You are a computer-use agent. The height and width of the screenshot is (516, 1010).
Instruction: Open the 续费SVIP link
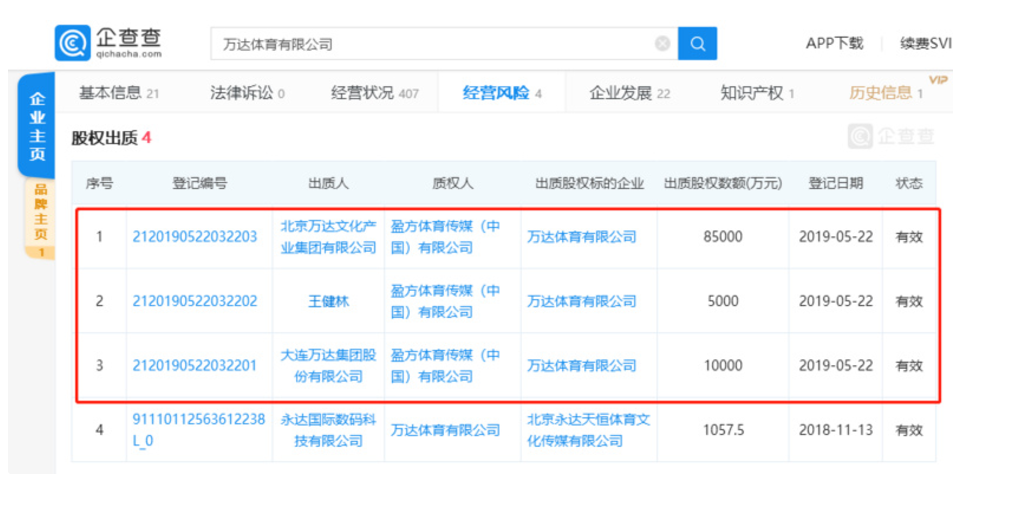coord(926,43)
